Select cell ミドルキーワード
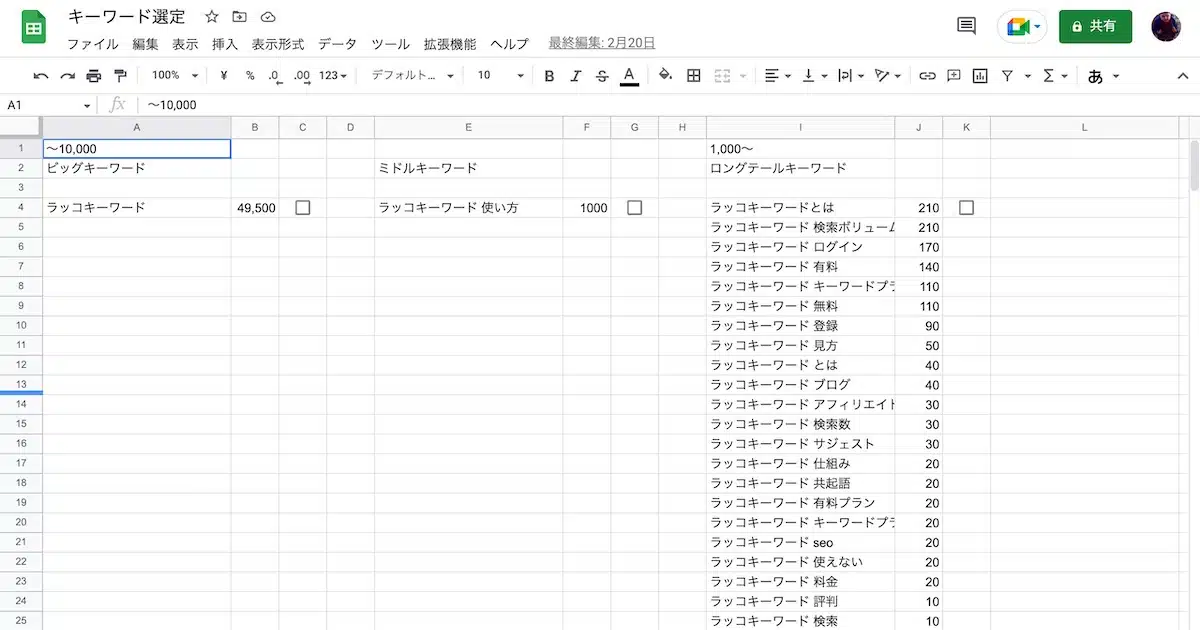Screen dimensions: 1200x630 [469, 168]
